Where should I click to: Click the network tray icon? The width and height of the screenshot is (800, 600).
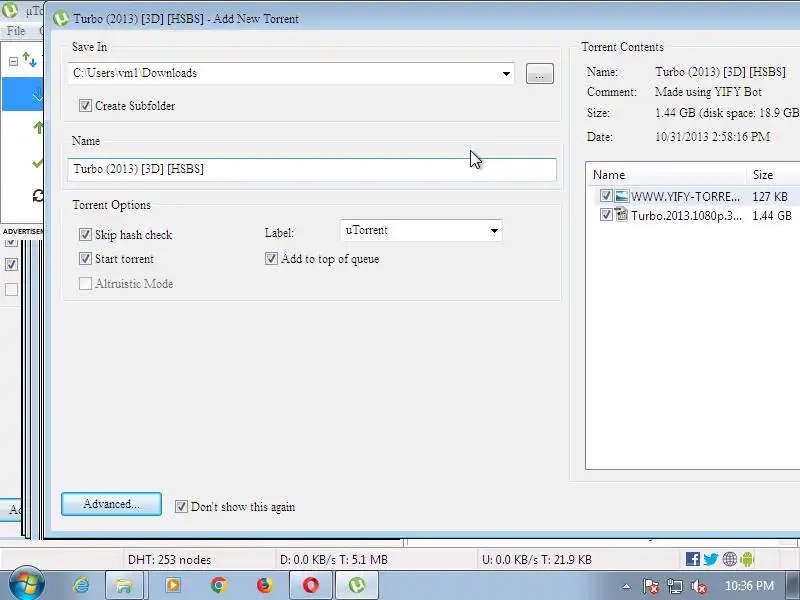[674, 587]
